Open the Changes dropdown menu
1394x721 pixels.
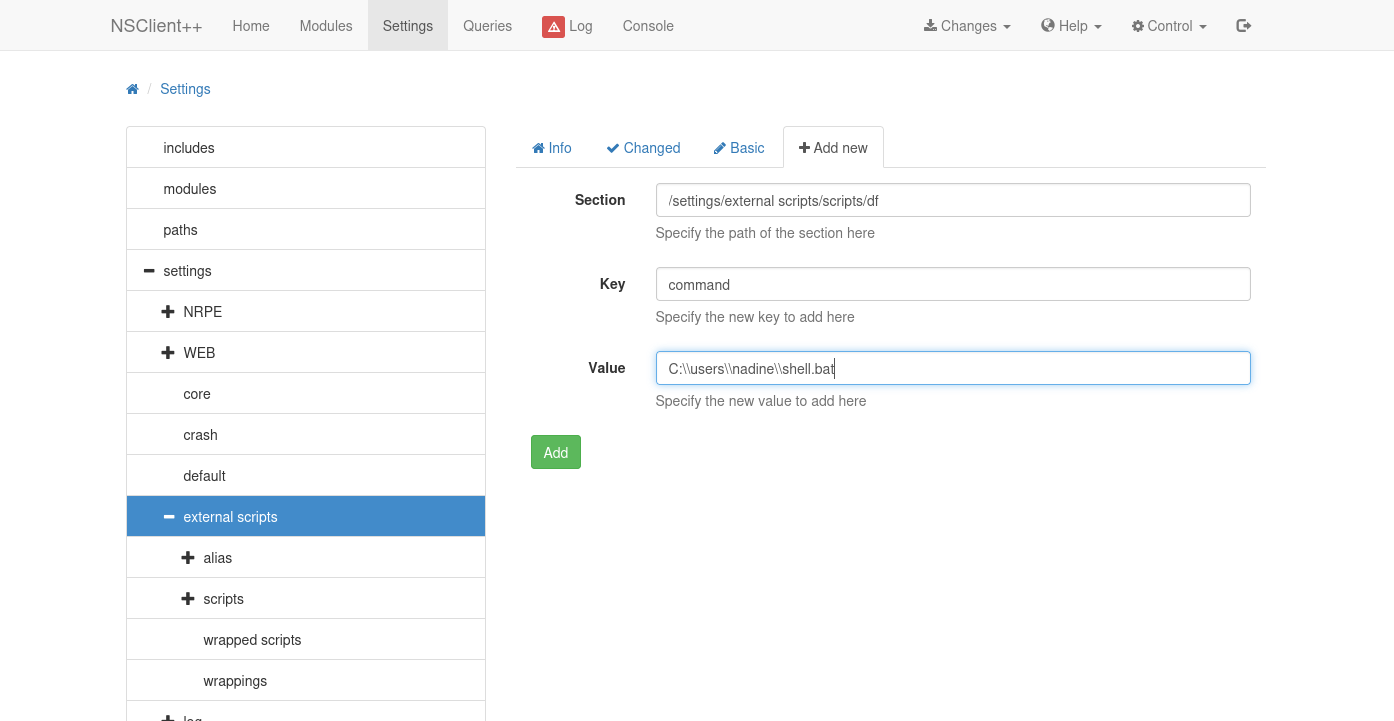coord(967,26)
